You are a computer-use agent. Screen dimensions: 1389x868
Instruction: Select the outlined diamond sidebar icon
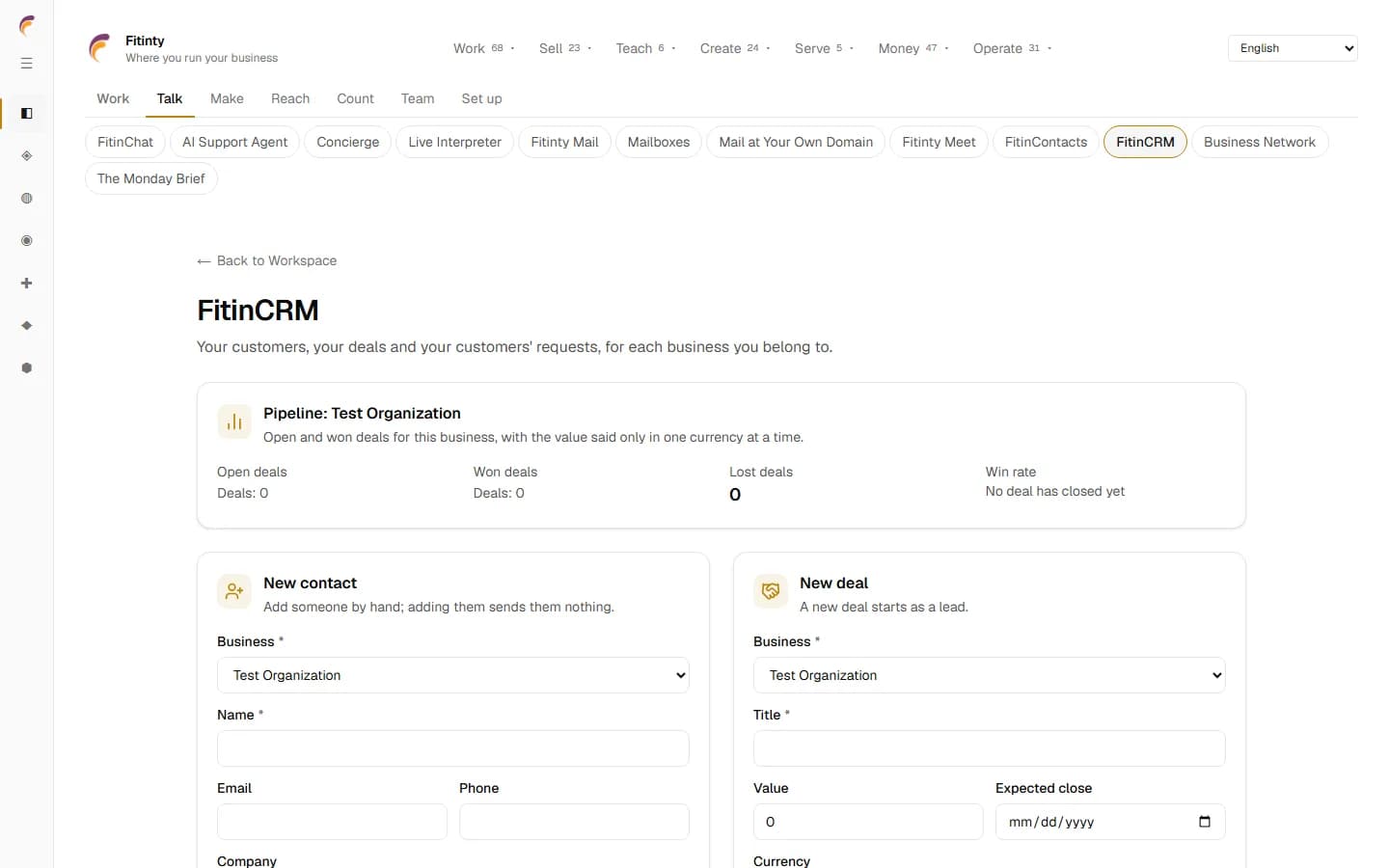pos(27,156)
